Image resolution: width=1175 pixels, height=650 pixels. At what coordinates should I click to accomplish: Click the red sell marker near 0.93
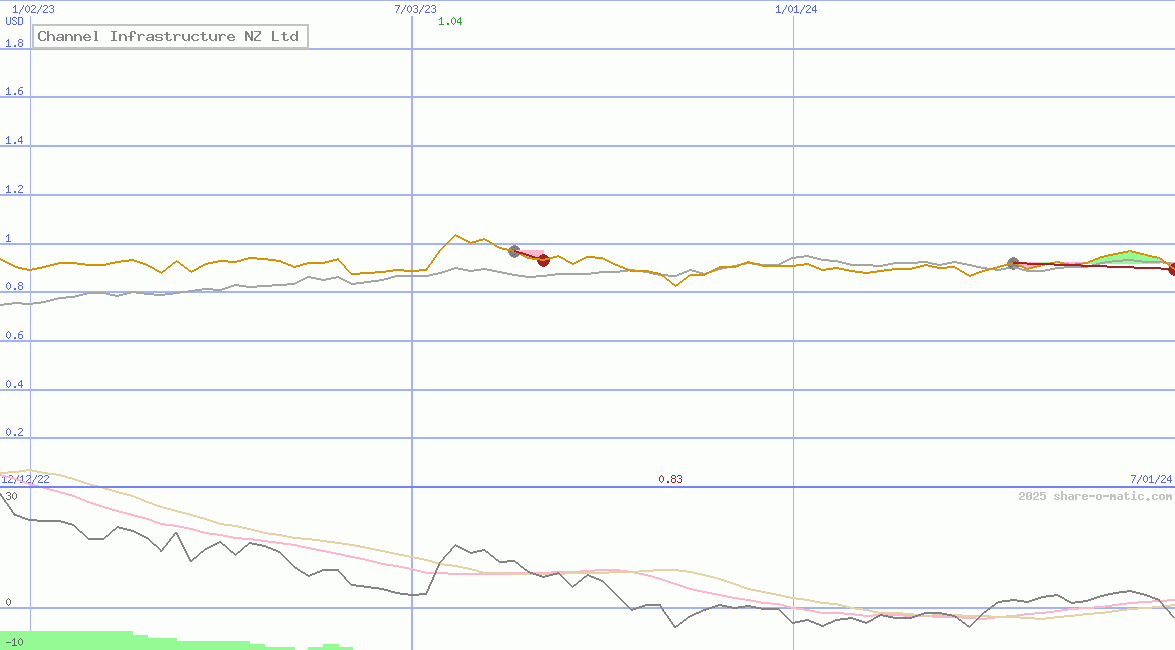[x=543, y=260]
